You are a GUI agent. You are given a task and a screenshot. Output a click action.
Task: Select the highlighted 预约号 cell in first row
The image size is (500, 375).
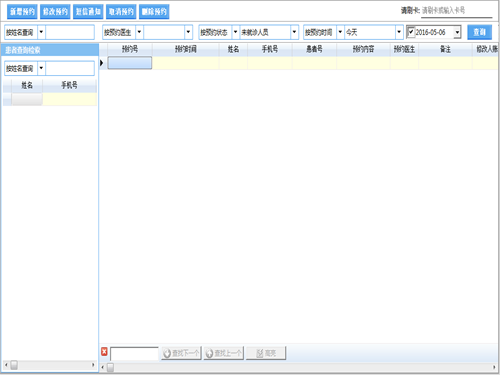coord(130,63)
